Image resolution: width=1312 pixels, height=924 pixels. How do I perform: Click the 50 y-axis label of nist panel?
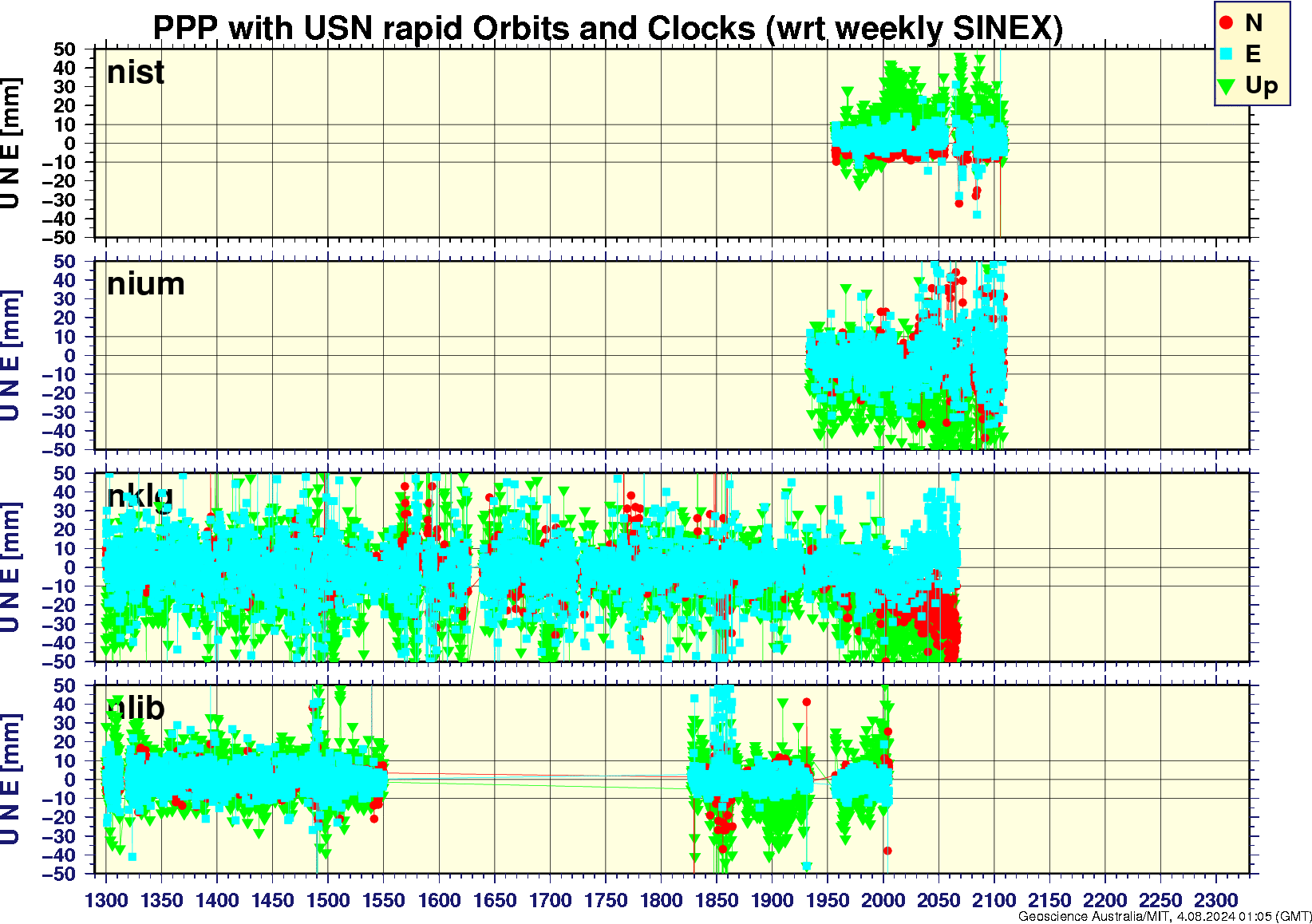[65, 49]
